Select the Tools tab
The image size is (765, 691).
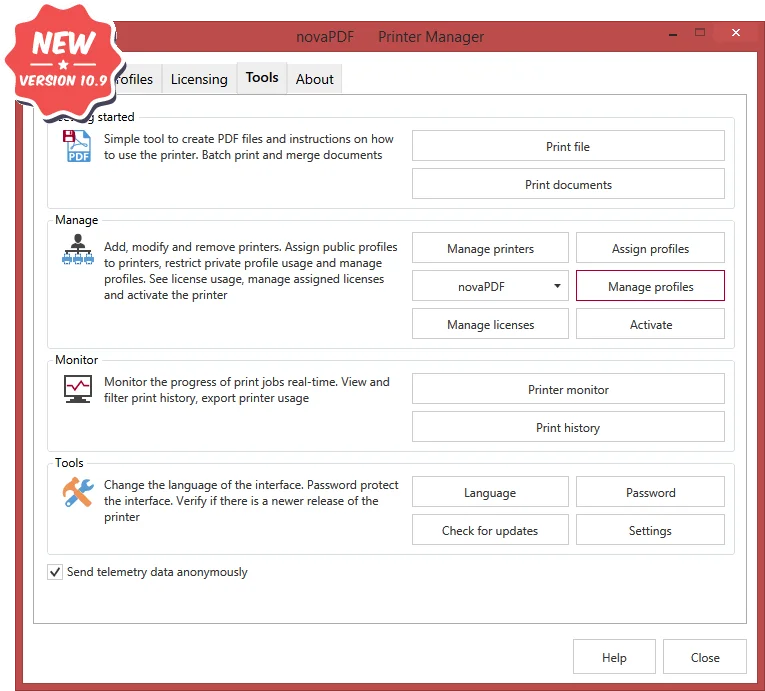(x=262, y=78)
